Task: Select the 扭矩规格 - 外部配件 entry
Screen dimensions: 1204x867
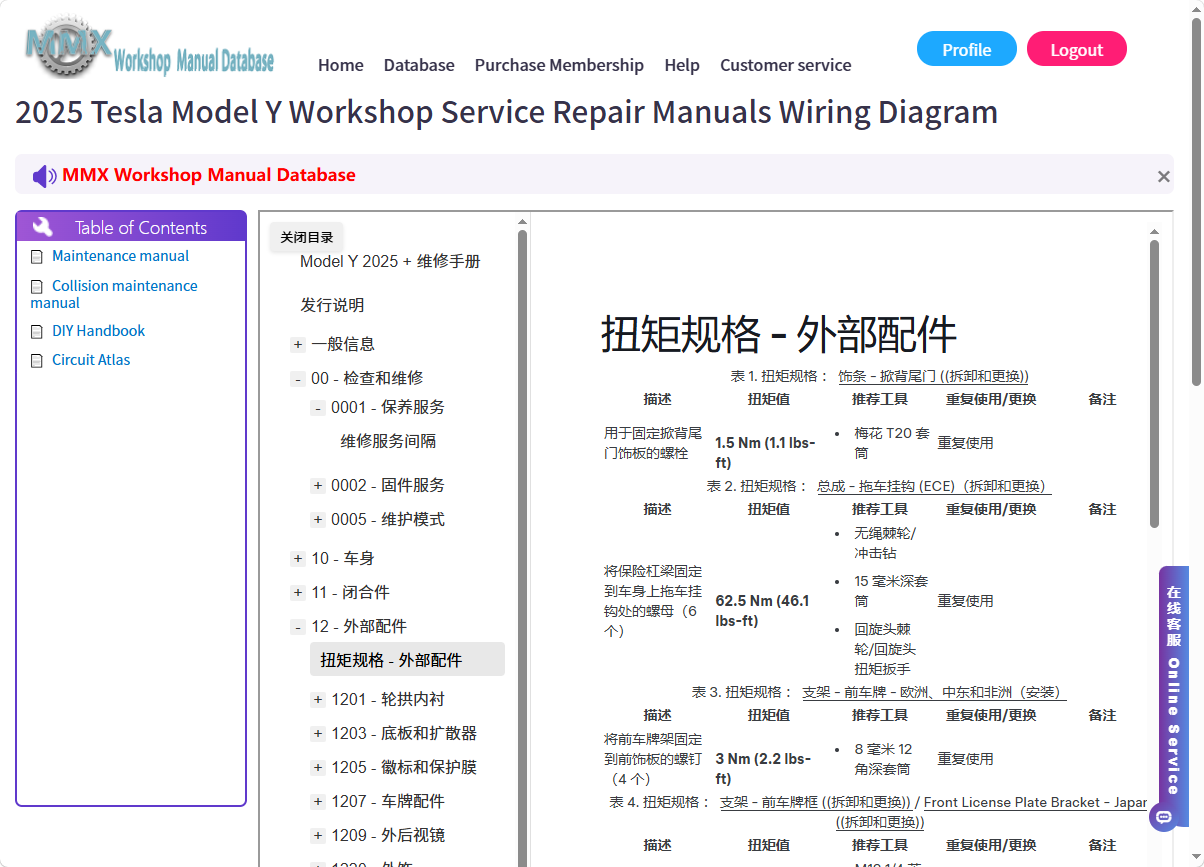Action: [x=407, y=660]
